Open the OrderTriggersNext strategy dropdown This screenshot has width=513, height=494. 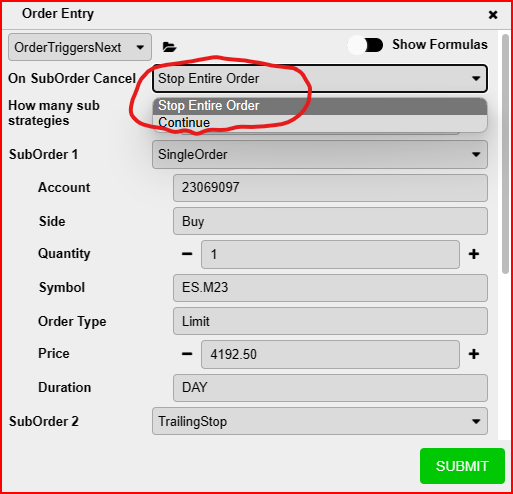coord(80,47)
